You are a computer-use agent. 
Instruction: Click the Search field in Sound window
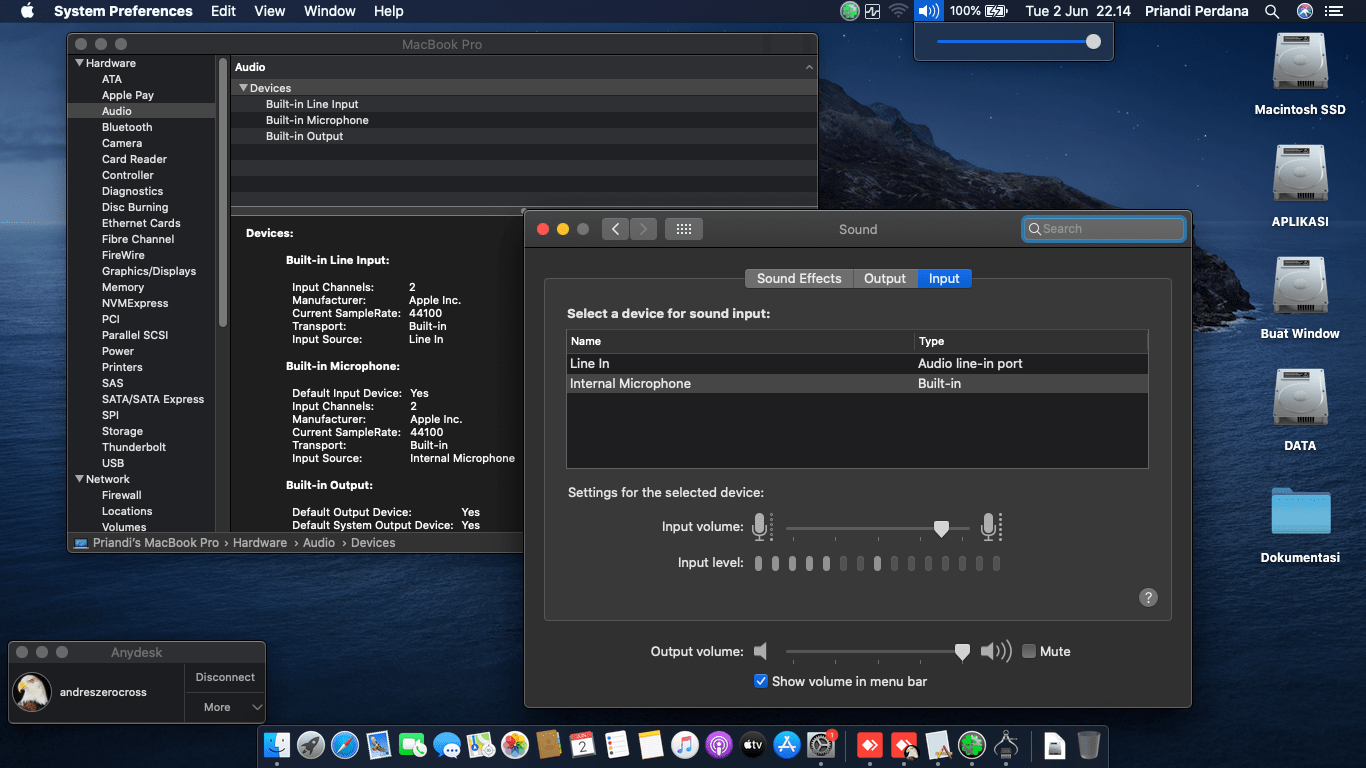point(1103,229)
